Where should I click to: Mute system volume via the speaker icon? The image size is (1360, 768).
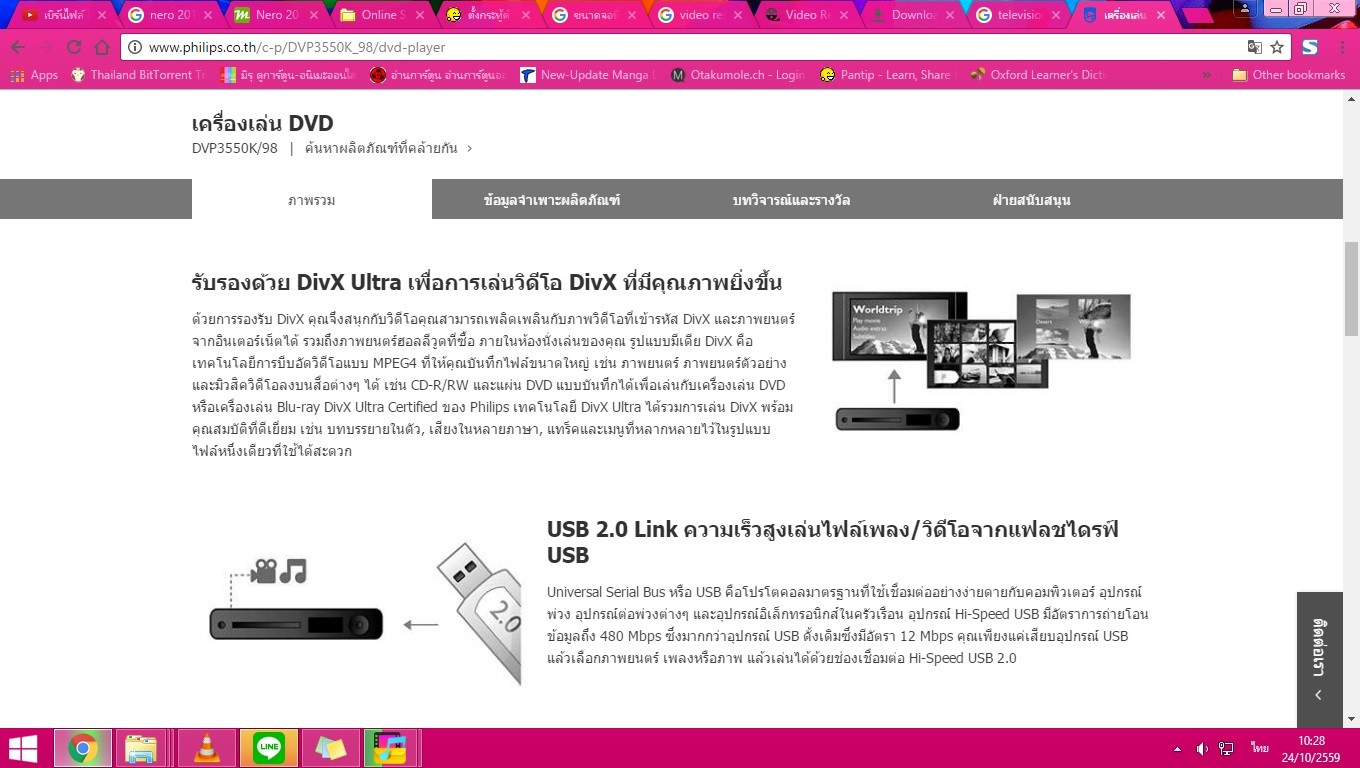1202,748
